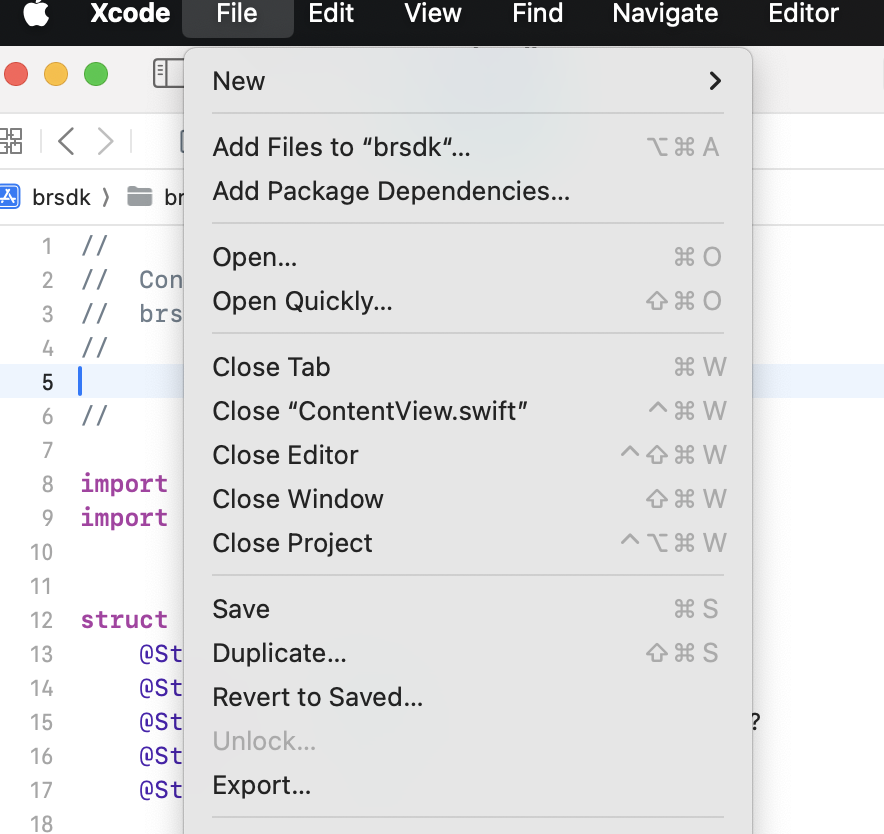884x834 pixels.
Task: Choose Close Window
Action: [x=468, y=499]
